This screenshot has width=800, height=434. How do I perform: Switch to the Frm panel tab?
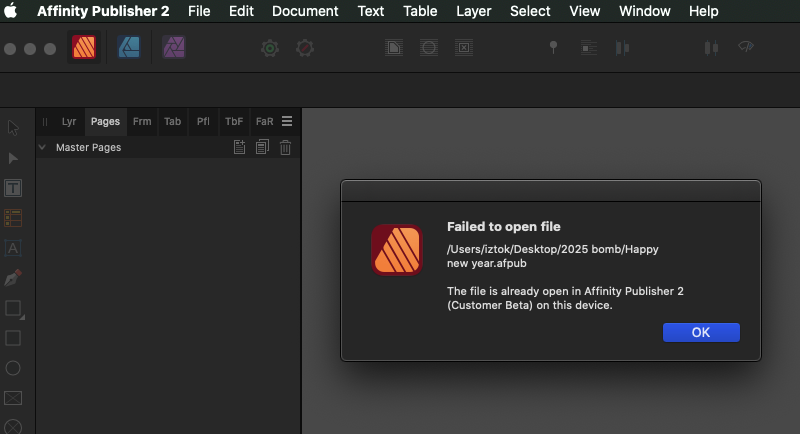point(142,121)
